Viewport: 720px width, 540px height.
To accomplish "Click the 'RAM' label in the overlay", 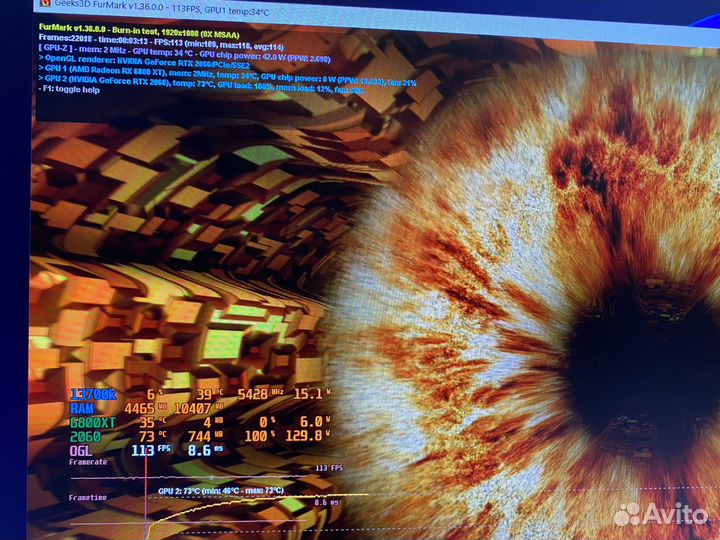I will (82, 408).
